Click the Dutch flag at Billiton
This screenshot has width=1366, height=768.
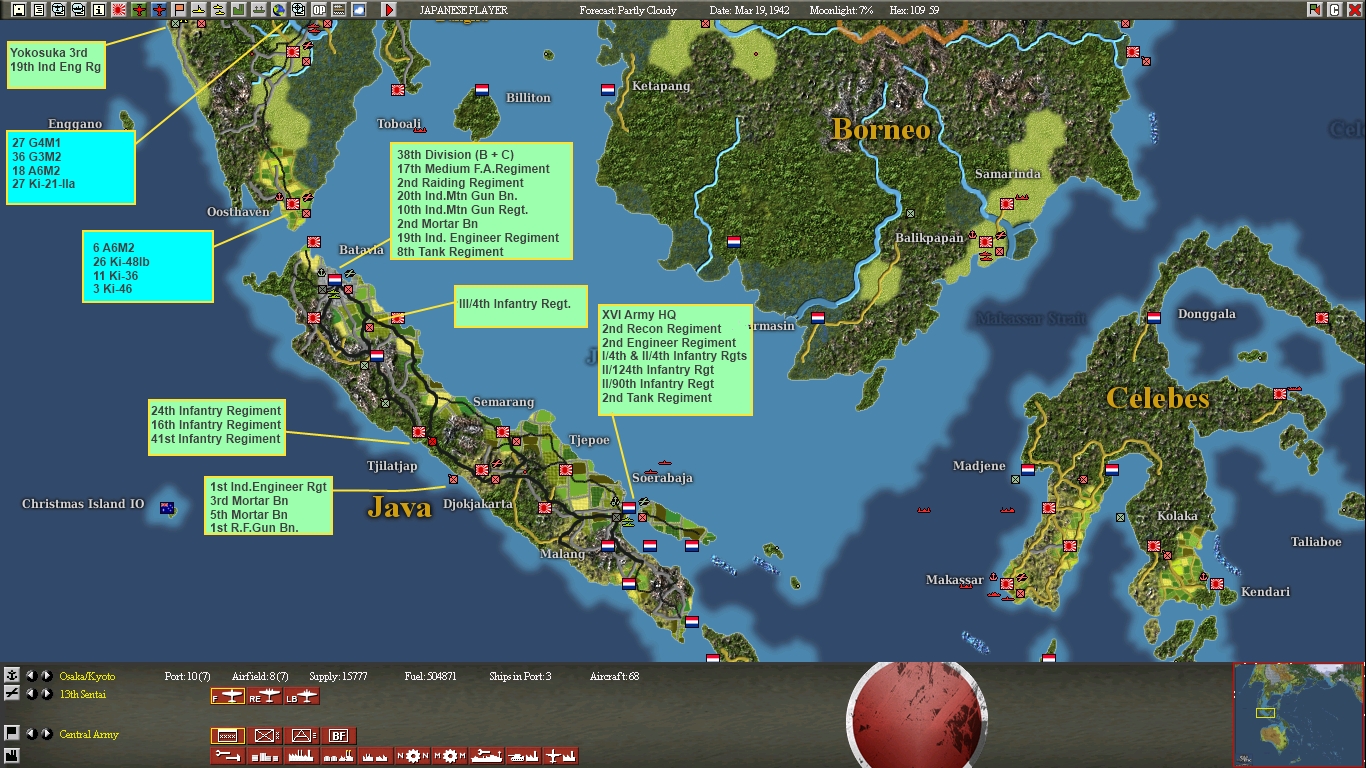pos(482,90)
